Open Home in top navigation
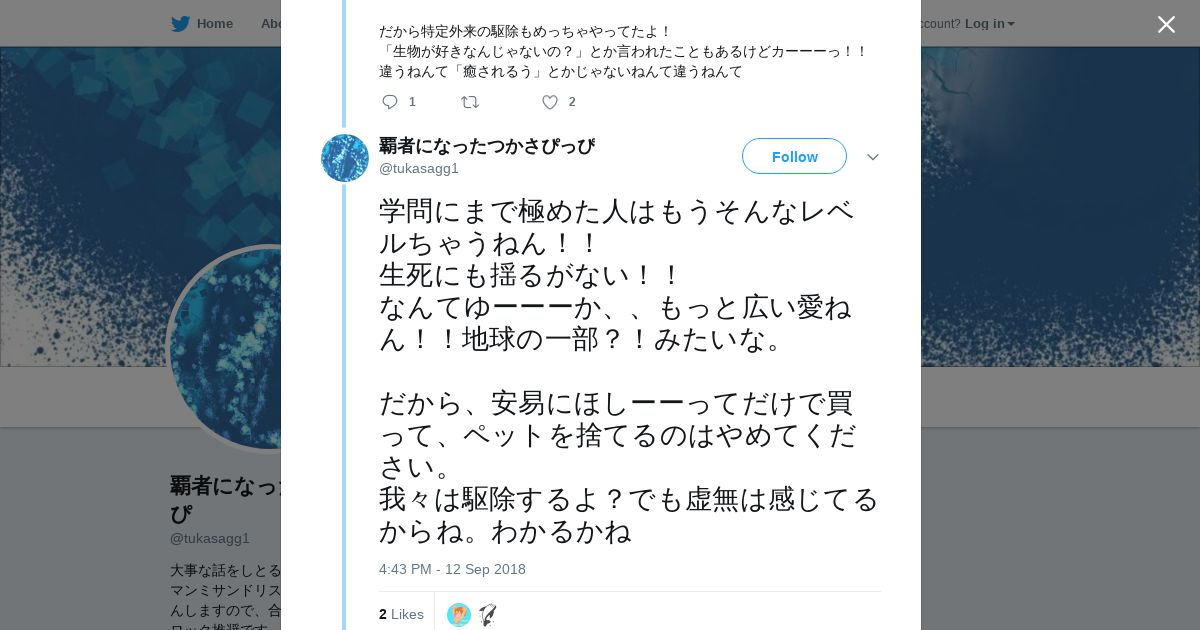Image resolution: width=1200 pixels, height=630 pixels. tap(214, 23)
